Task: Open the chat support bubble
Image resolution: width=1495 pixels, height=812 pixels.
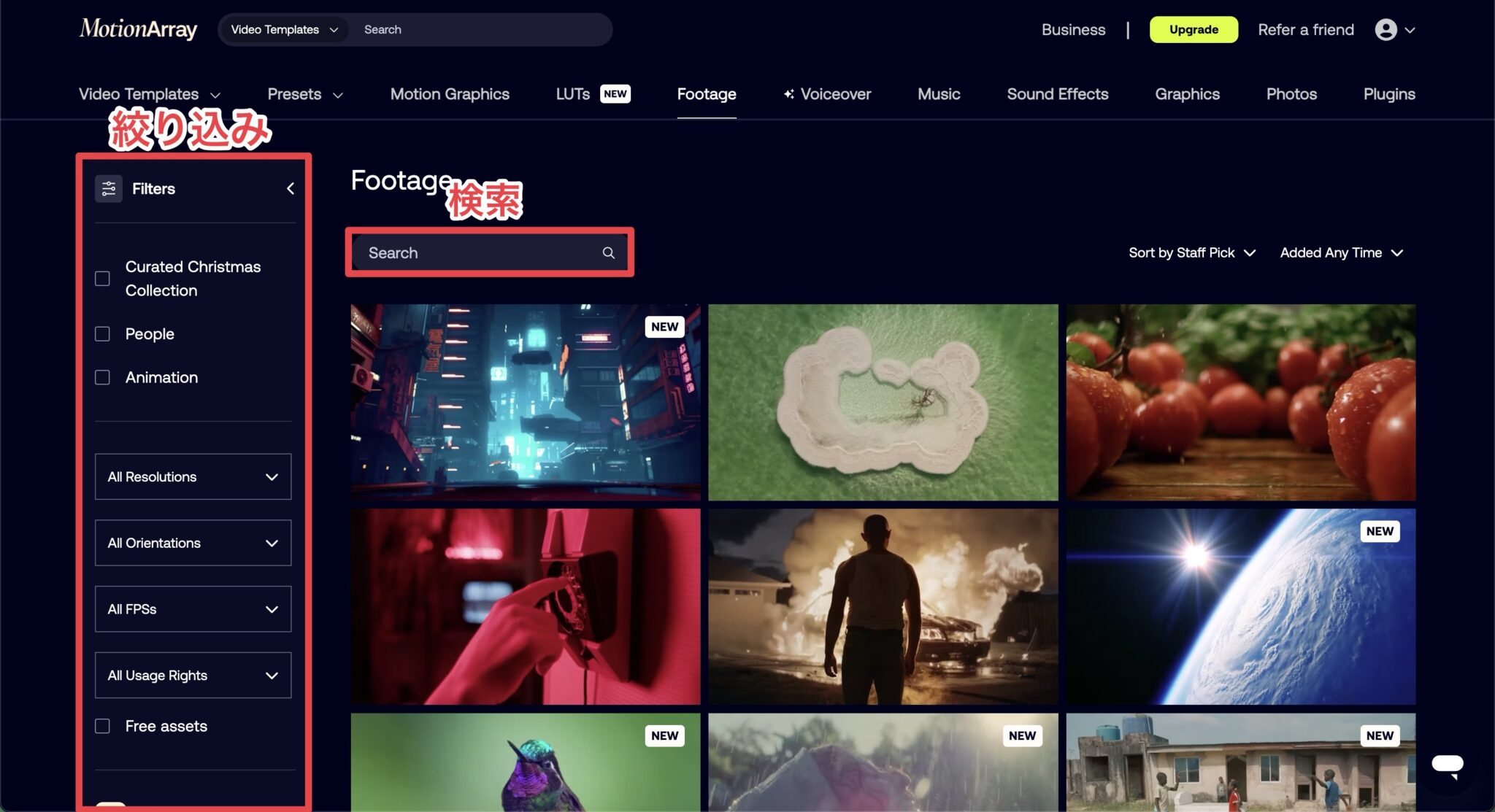Action: [1447, 765]
